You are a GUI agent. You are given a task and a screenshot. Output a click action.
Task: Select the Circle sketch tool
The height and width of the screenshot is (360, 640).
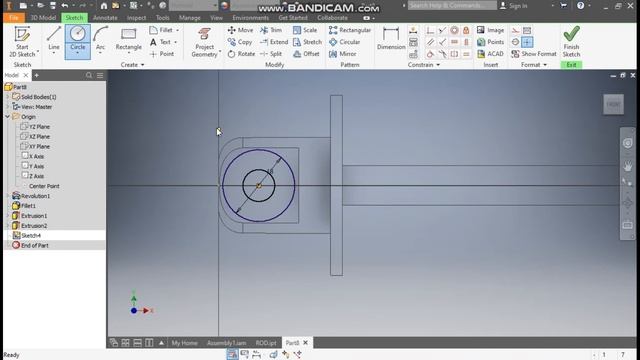coord(78,39)
